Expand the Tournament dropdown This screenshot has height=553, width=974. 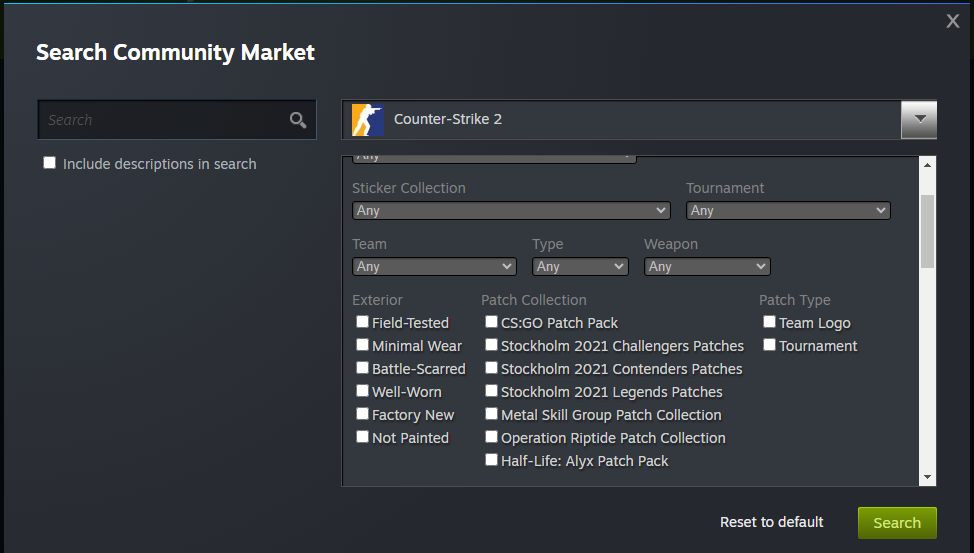click(x=788, y=211)
